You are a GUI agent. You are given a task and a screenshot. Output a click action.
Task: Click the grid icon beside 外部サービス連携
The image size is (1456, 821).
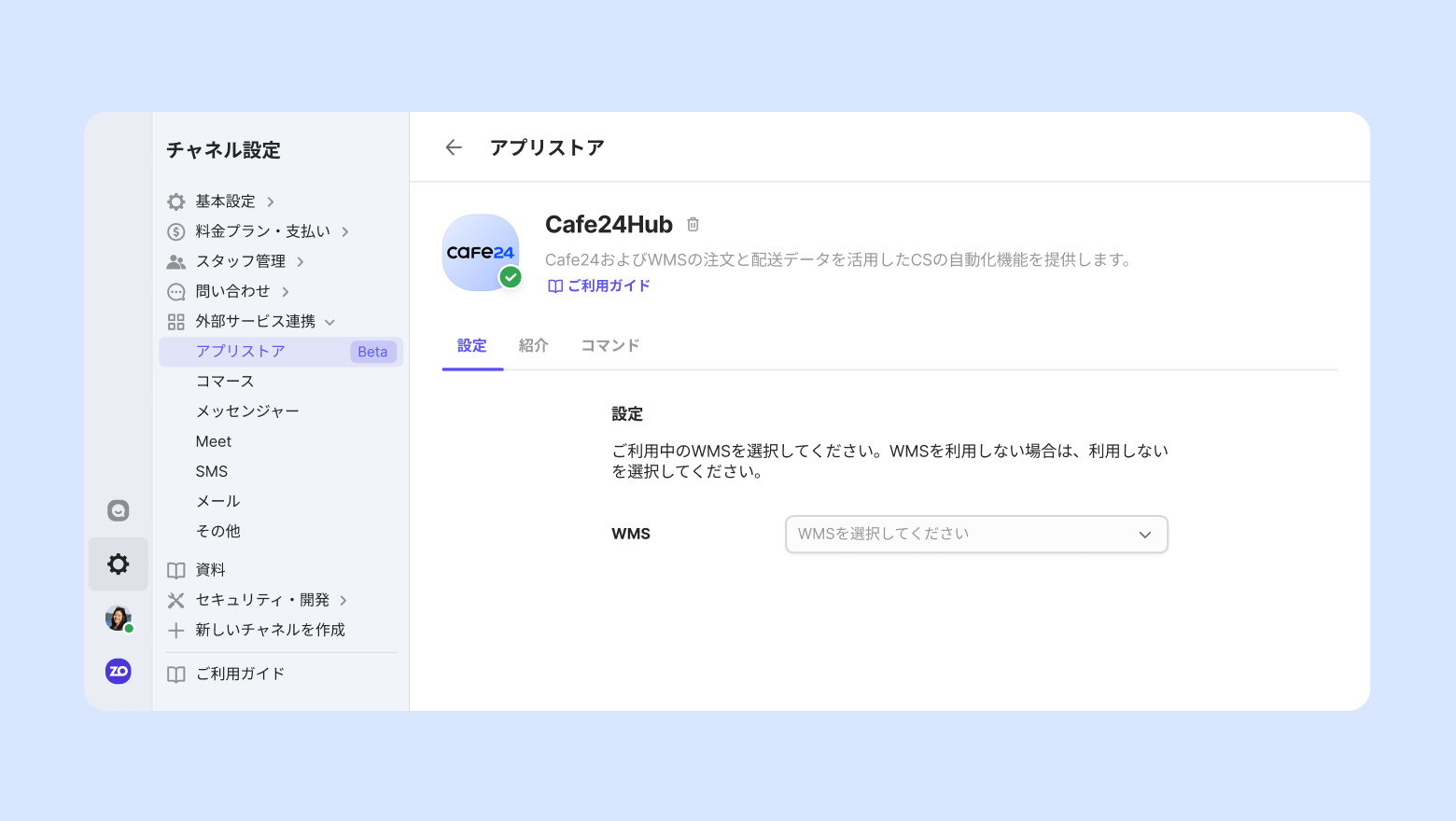point(175,322)
